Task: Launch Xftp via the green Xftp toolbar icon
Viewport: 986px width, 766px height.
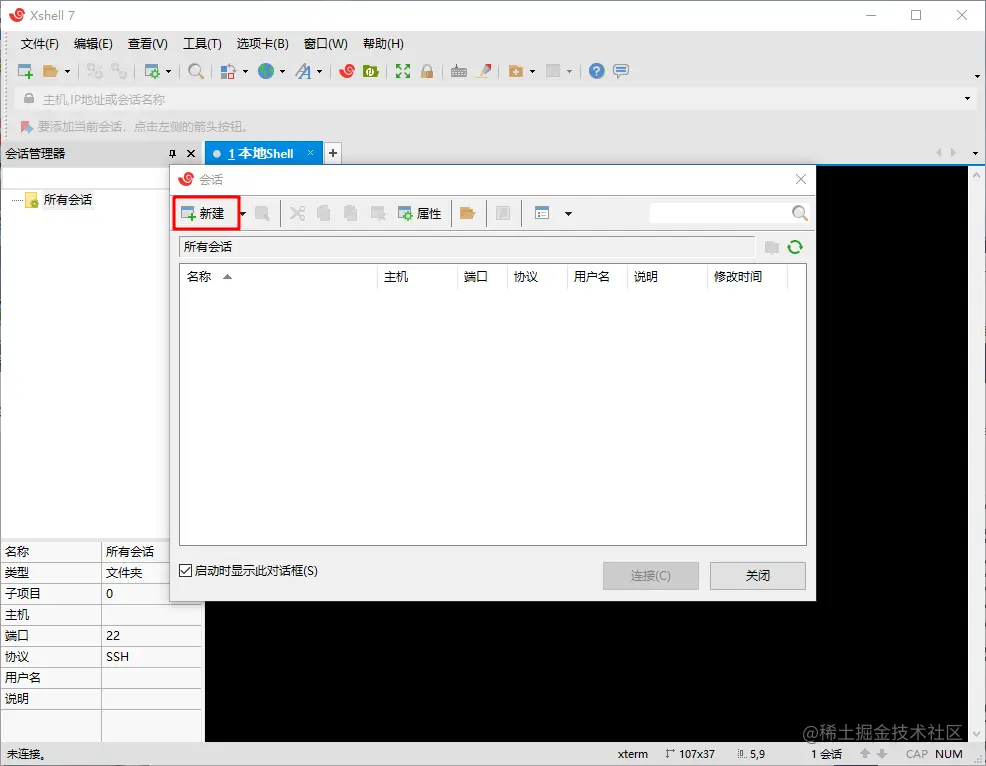Action: pyautogui.click(x=371, y=71)
